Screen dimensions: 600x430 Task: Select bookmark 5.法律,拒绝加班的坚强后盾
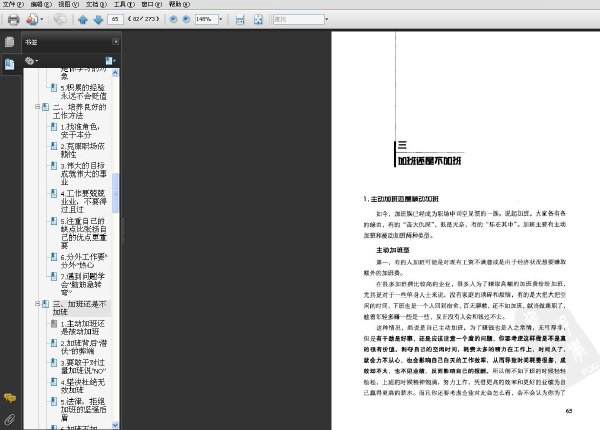(x=83, y=409)
